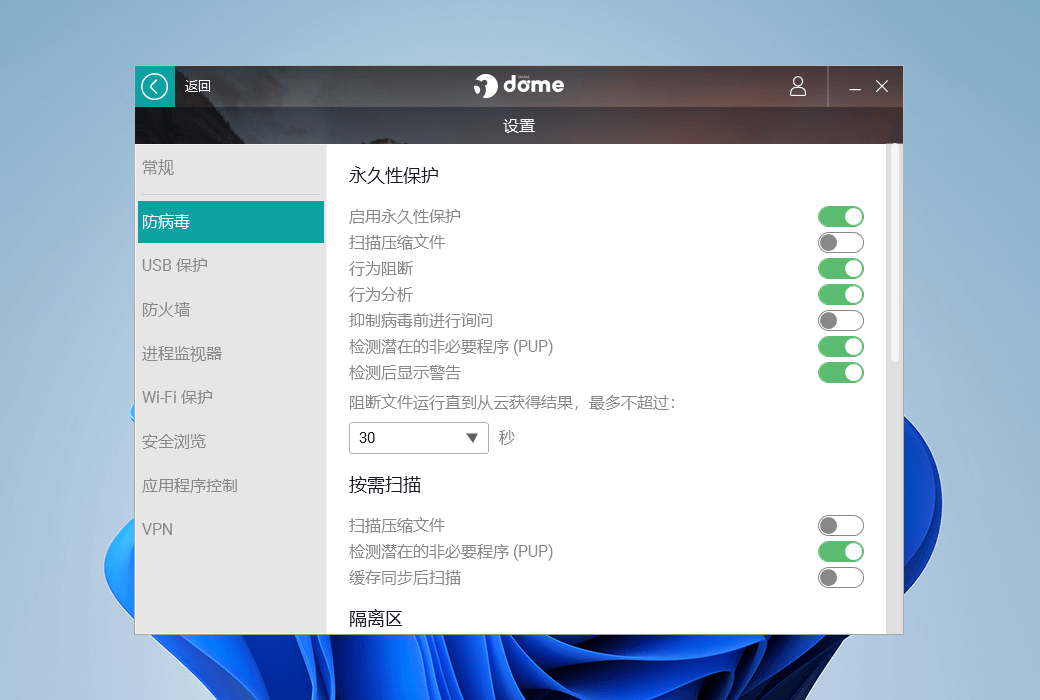Disable the 启用永久性保护 toggle
Screen dimensions: 1040x700
(840, 217)
